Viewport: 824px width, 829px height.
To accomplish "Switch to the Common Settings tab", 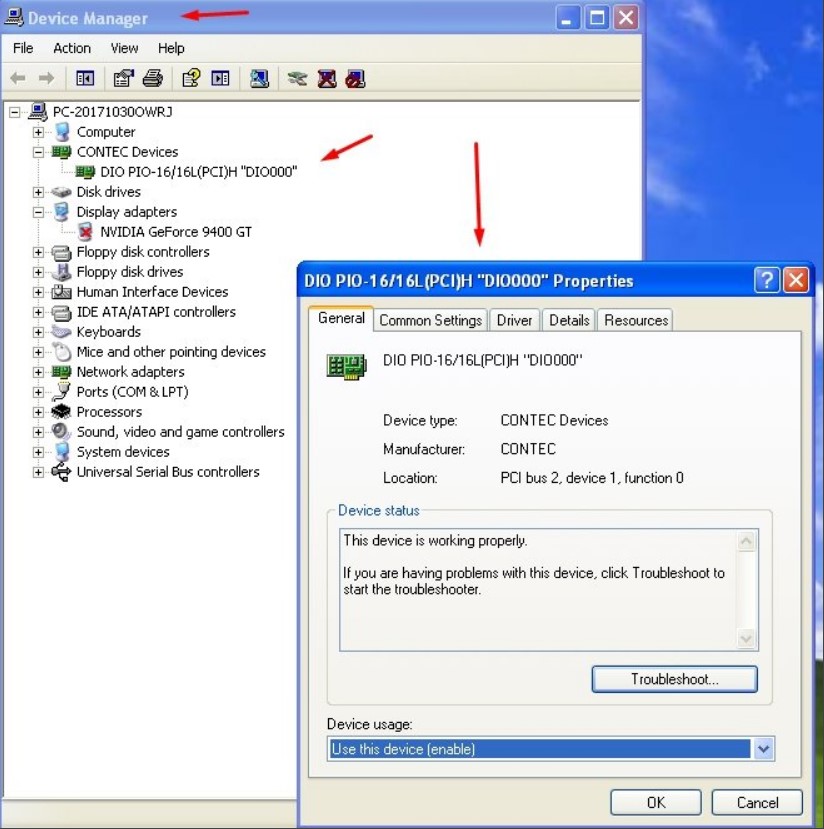I will click(430, 320).
